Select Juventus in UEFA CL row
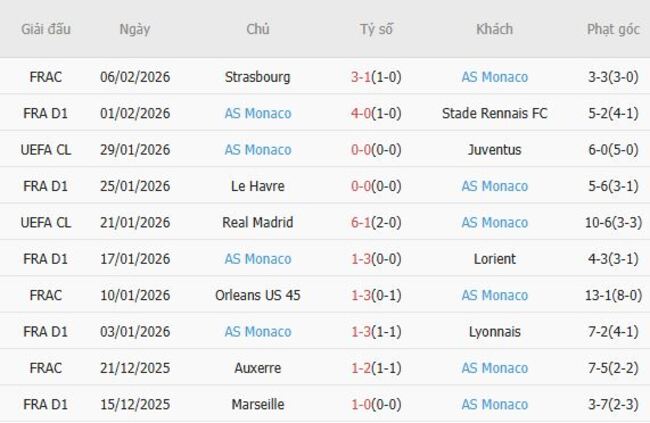This screenshot has height=423, width=650. [x=494, y=150]
